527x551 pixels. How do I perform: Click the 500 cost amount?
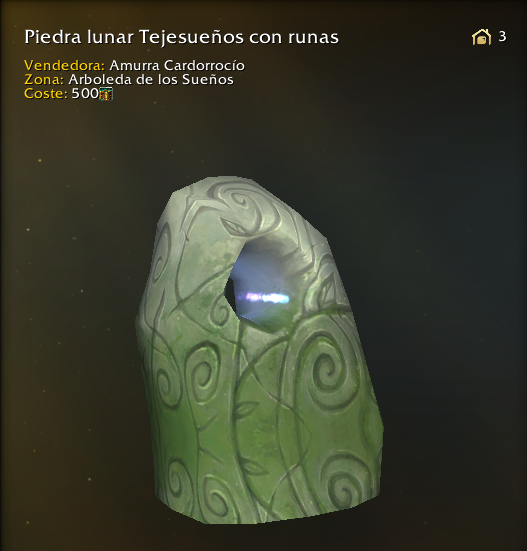coord(85,93)
